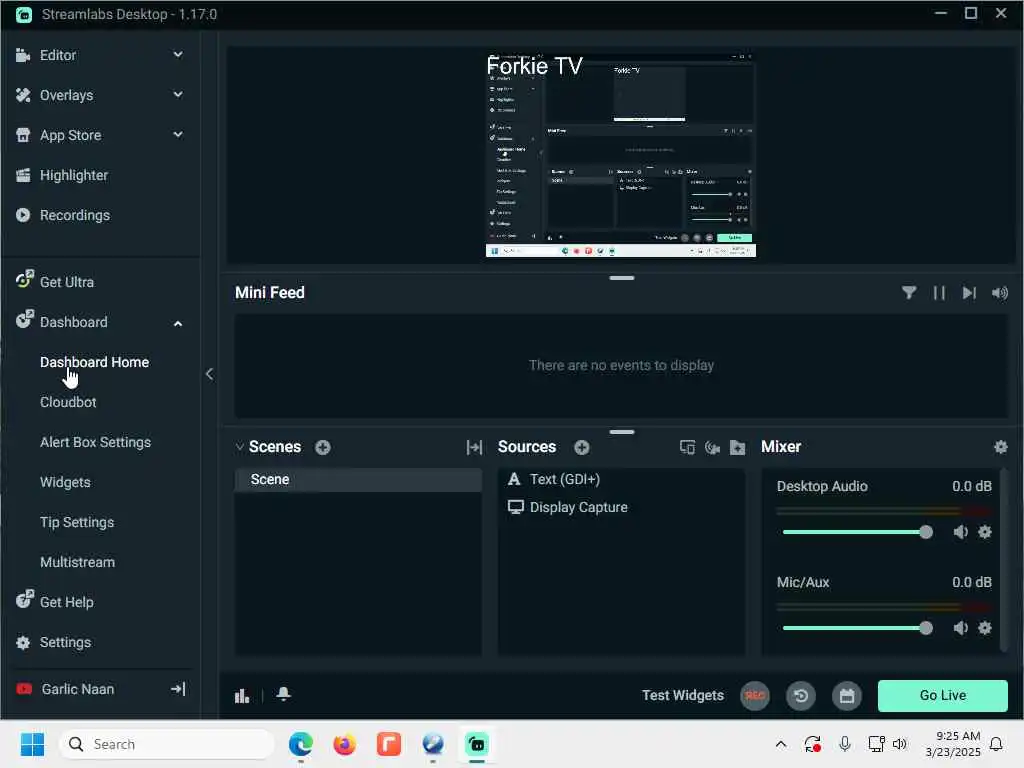1024x768 pixels.
Task: Add a source folder
Action: [737, 447]
